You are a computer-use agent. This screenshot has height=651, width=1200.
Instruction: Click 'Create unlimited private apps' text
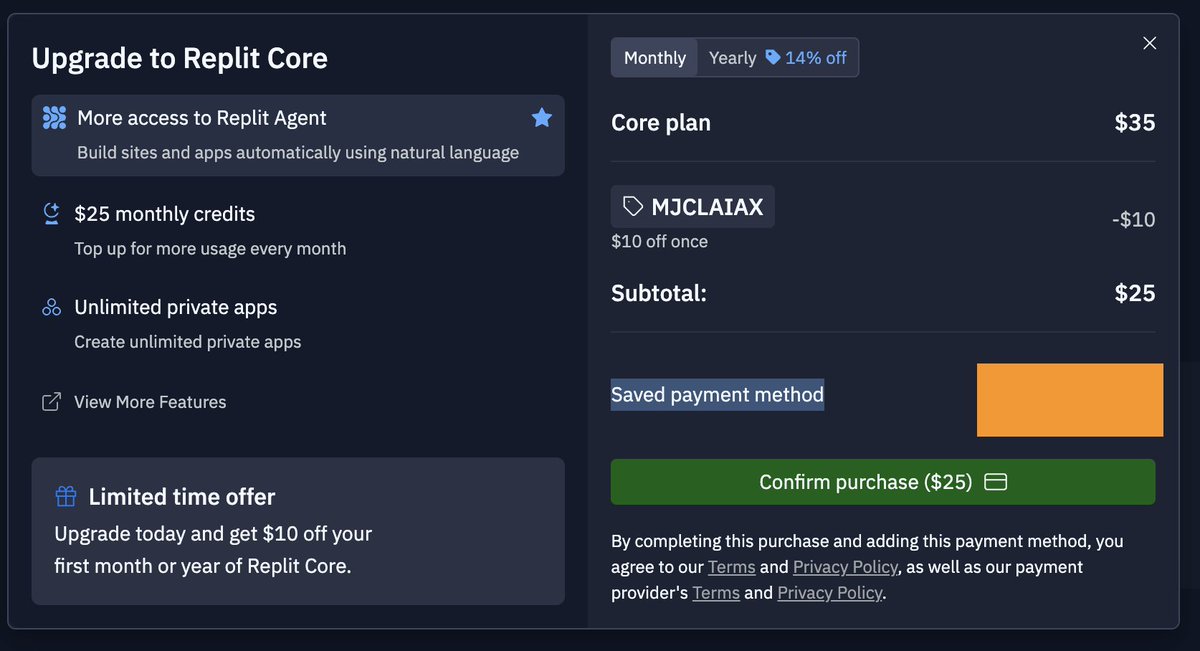[188, 342]
